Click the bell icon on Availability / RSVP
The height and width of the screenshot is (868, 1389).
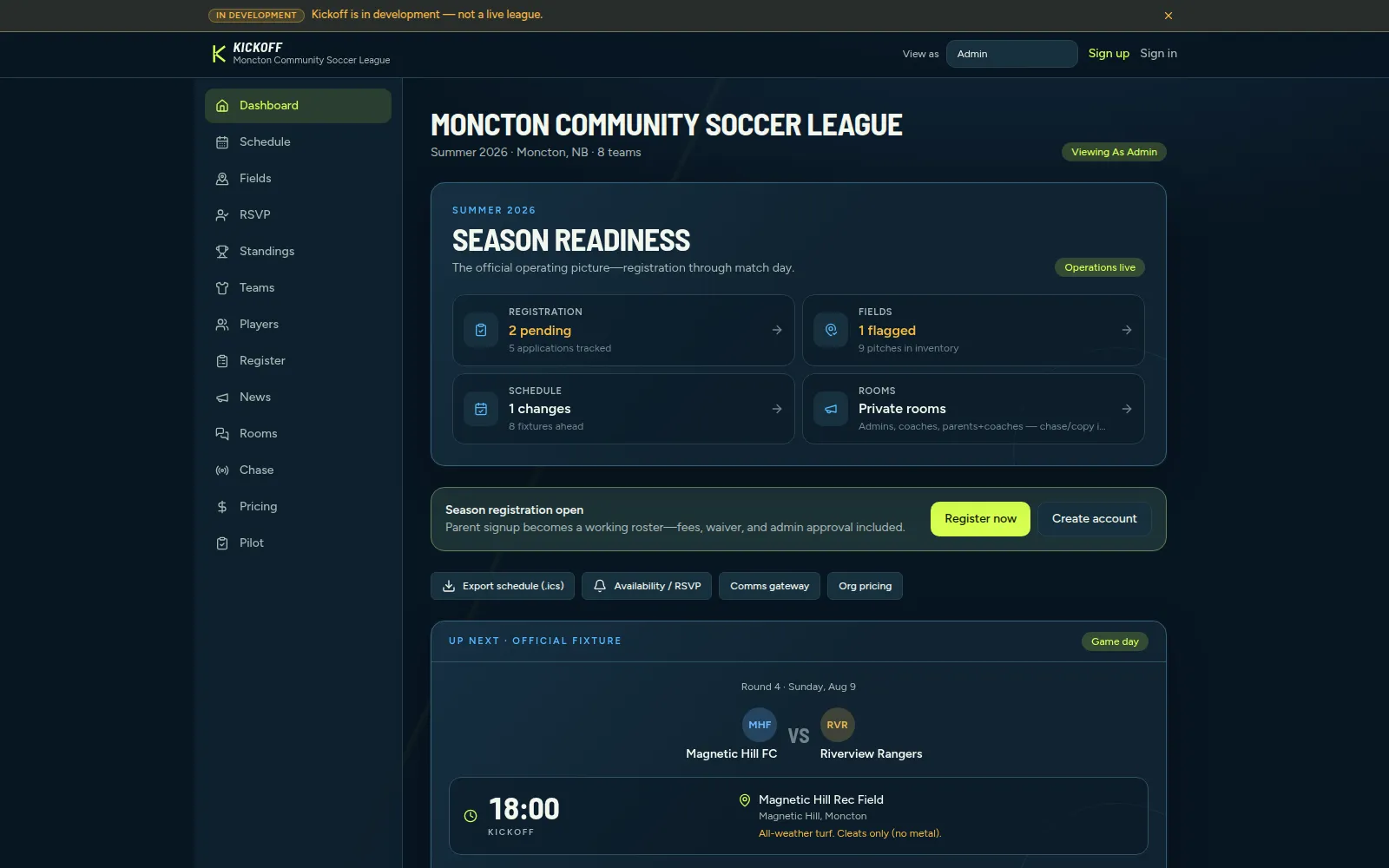(x=600, y=586)
